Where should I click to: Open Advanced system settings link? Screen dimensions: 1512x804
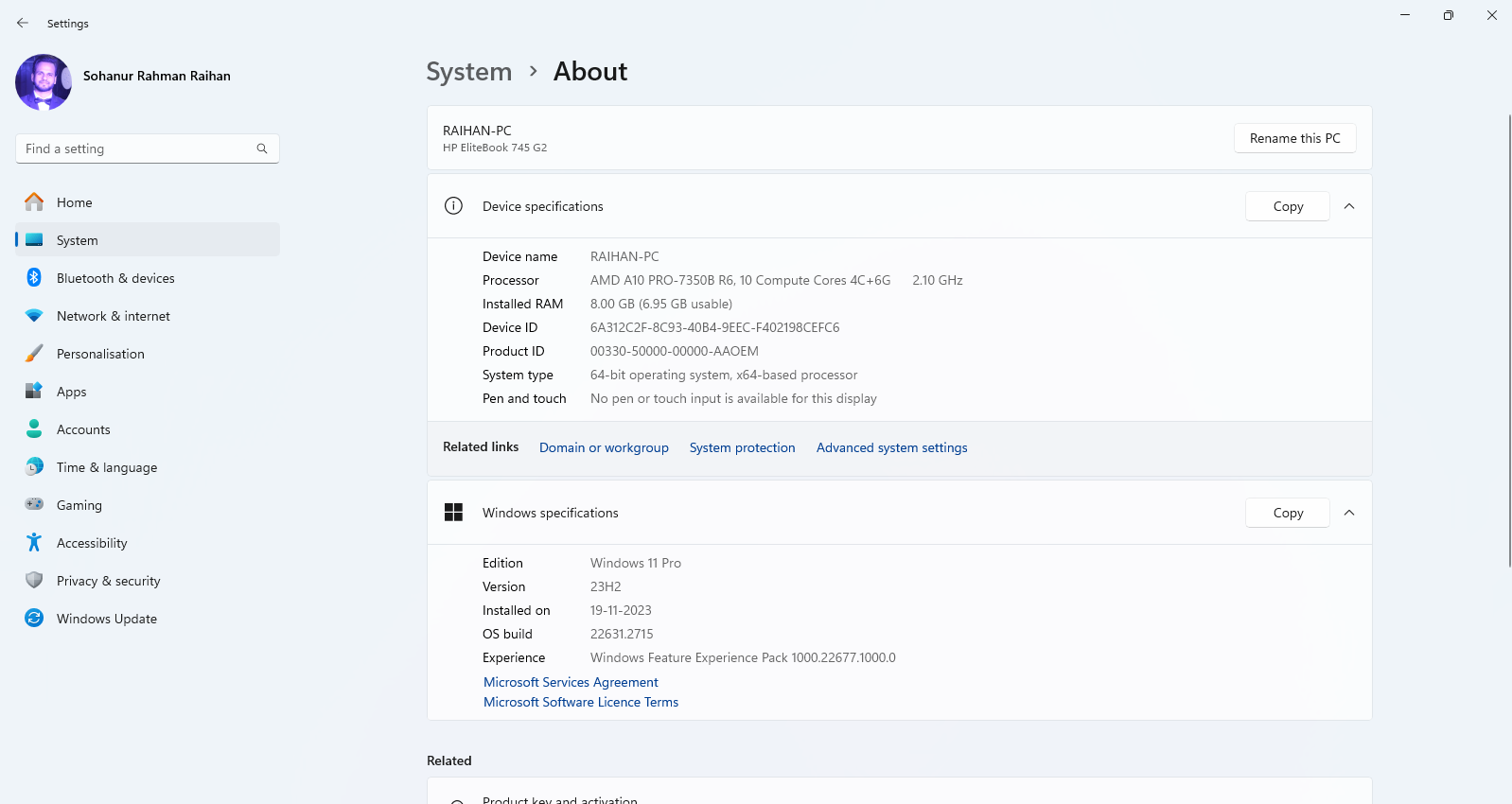(x=891, y=447)
